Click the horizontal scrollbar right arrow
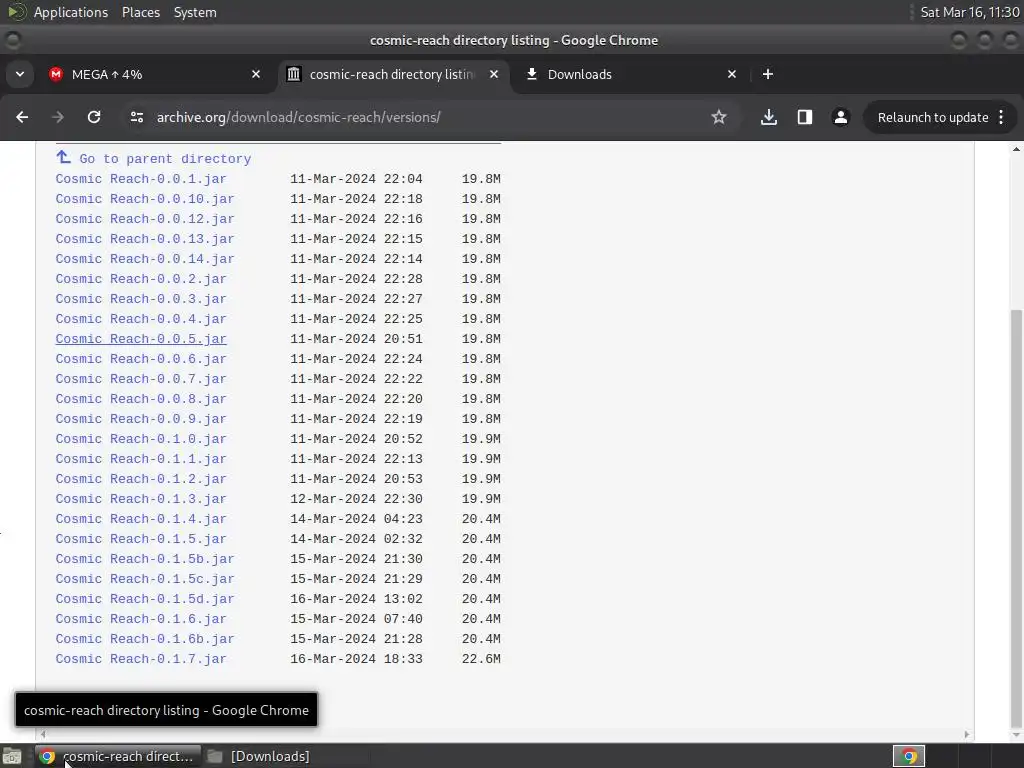 click(967, 734)
